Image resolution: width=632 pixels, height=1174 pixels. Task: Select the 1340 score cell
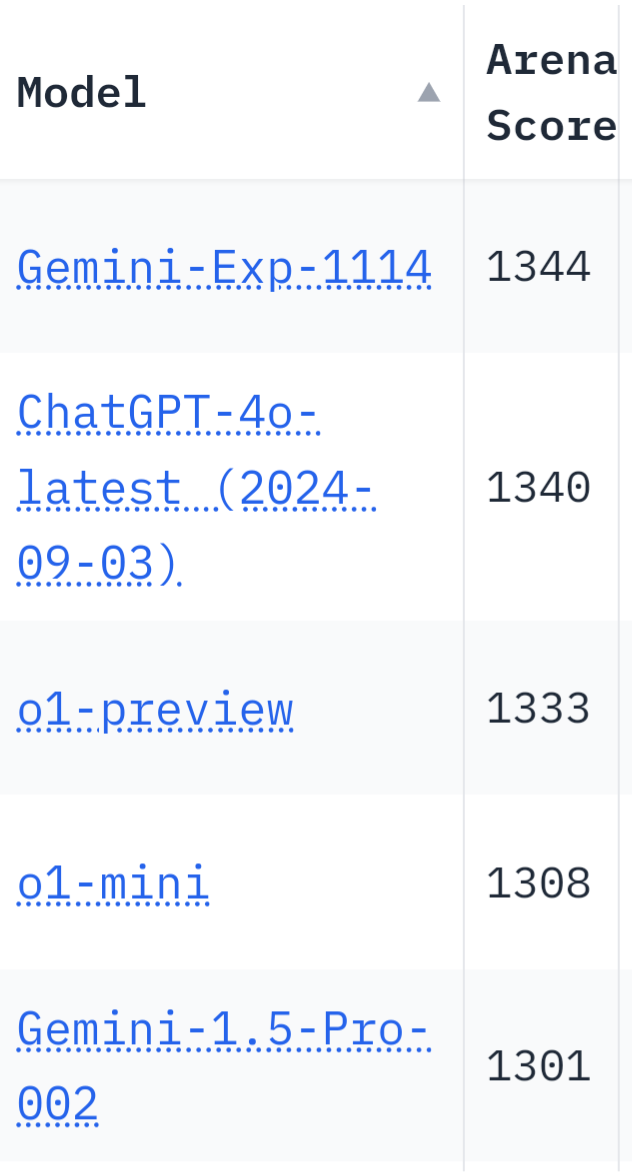[x=538, y=488]
